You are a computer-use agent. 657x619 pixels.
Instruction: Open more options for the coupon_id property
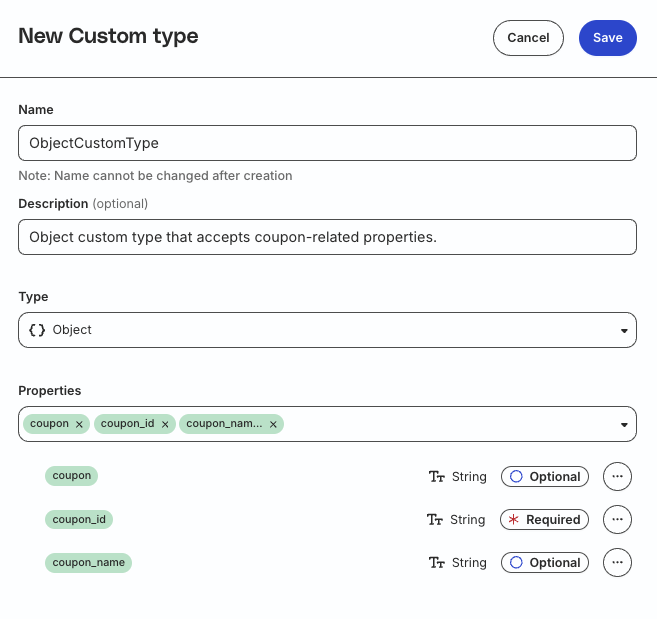click(x=617, y=520)
